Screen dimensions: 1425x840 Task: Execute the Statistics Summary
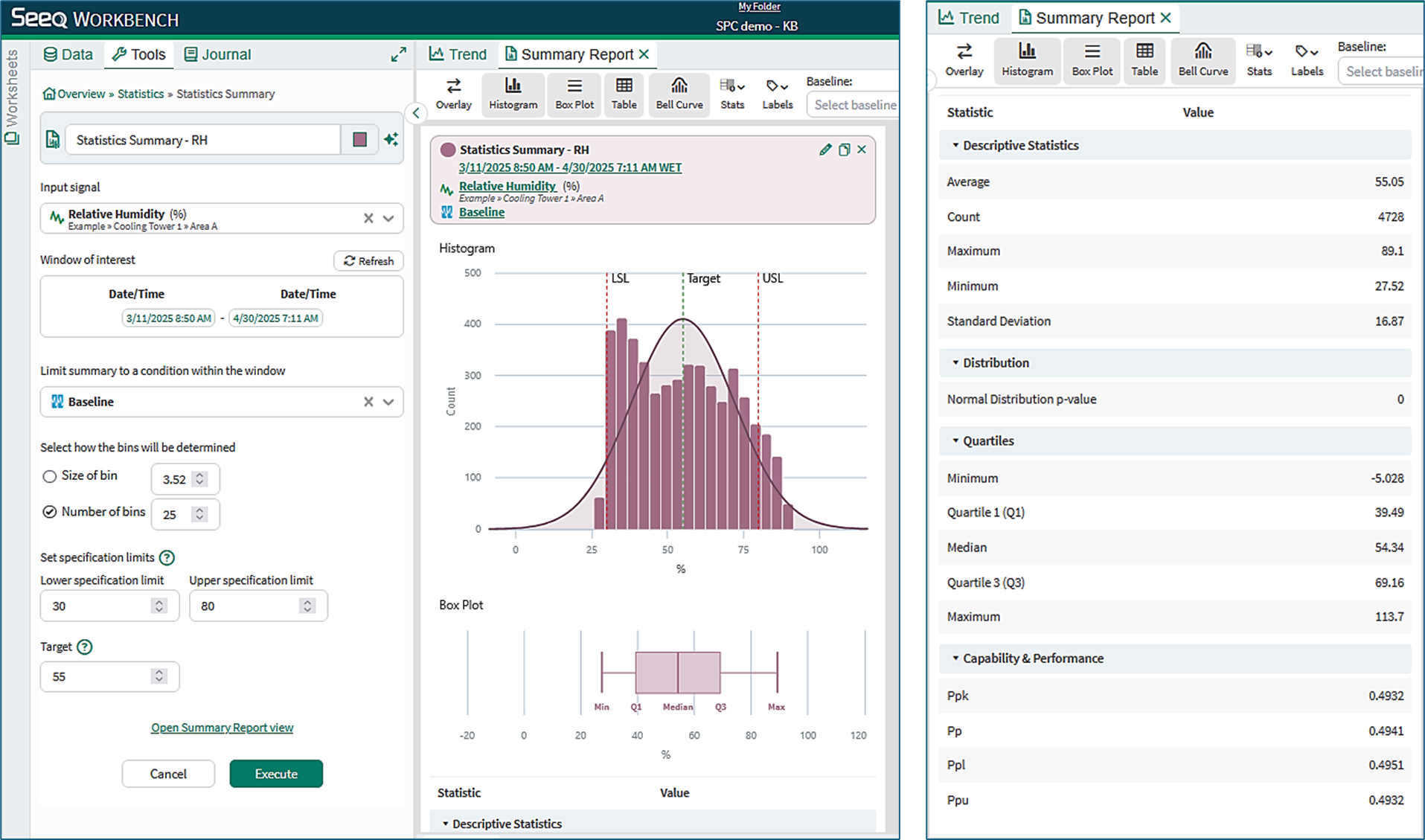[276, 774]
